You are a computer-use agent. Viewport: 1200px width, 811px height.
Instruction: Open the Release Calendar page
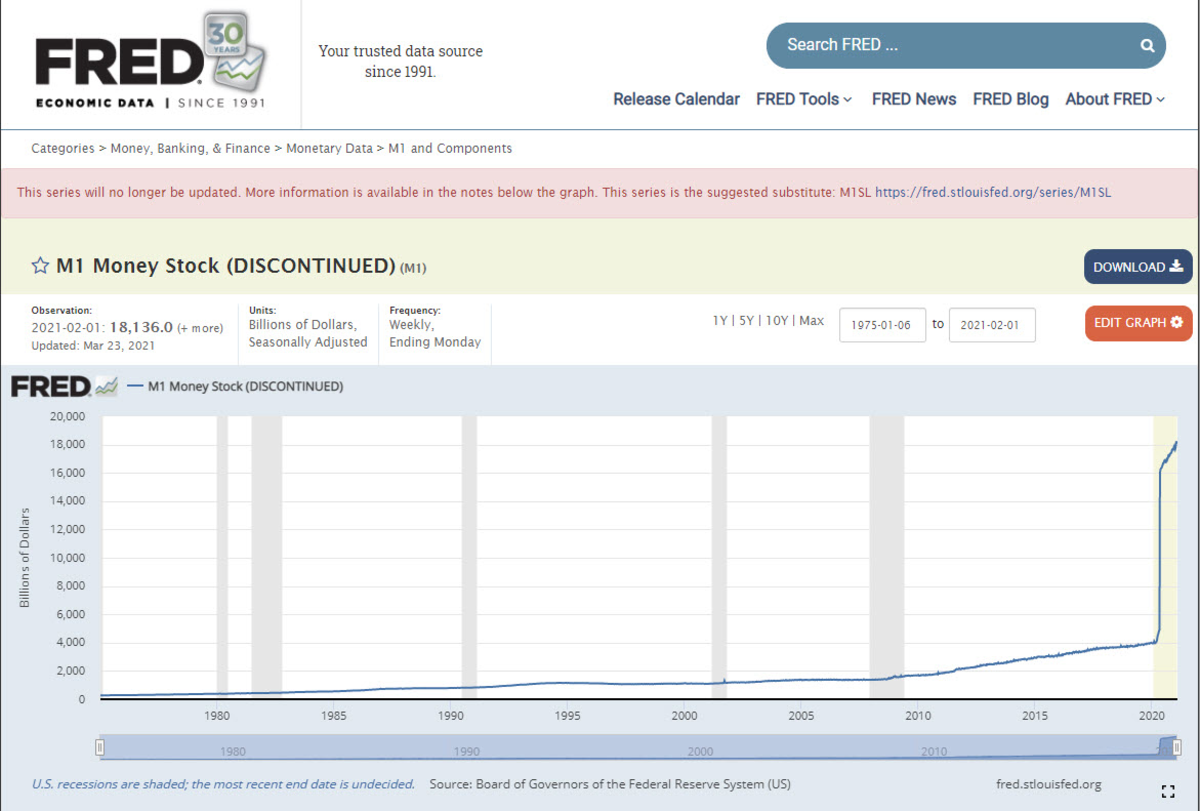click(x=676, y=99)
